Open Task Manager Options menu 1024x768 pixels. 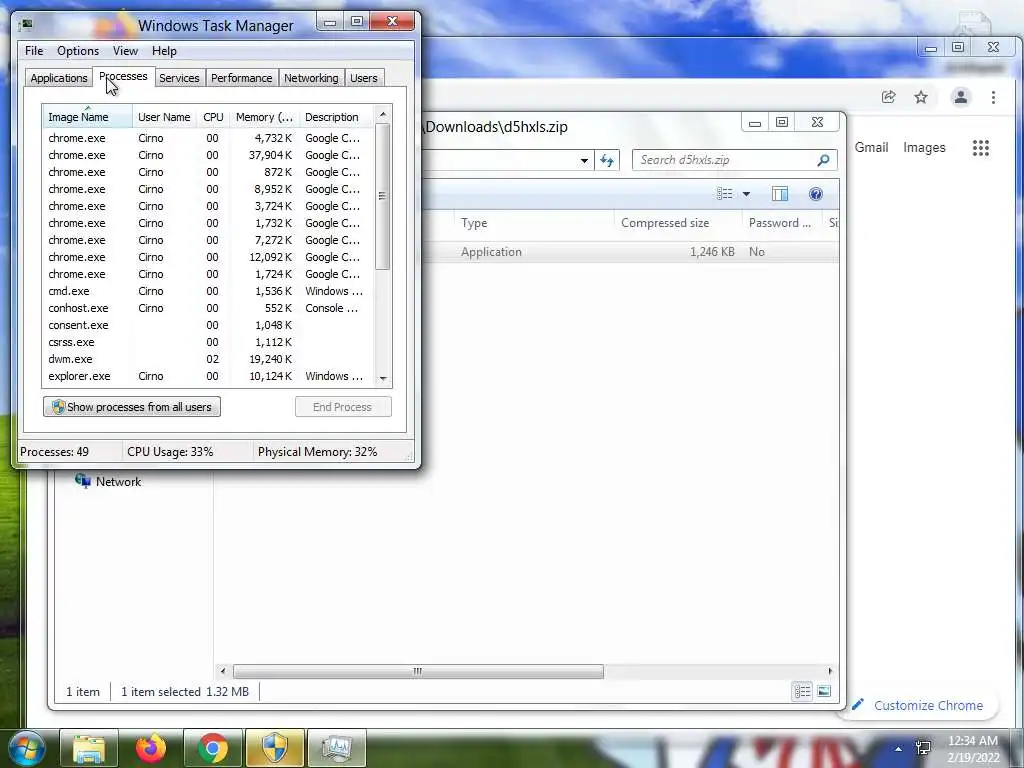[78, 51]
